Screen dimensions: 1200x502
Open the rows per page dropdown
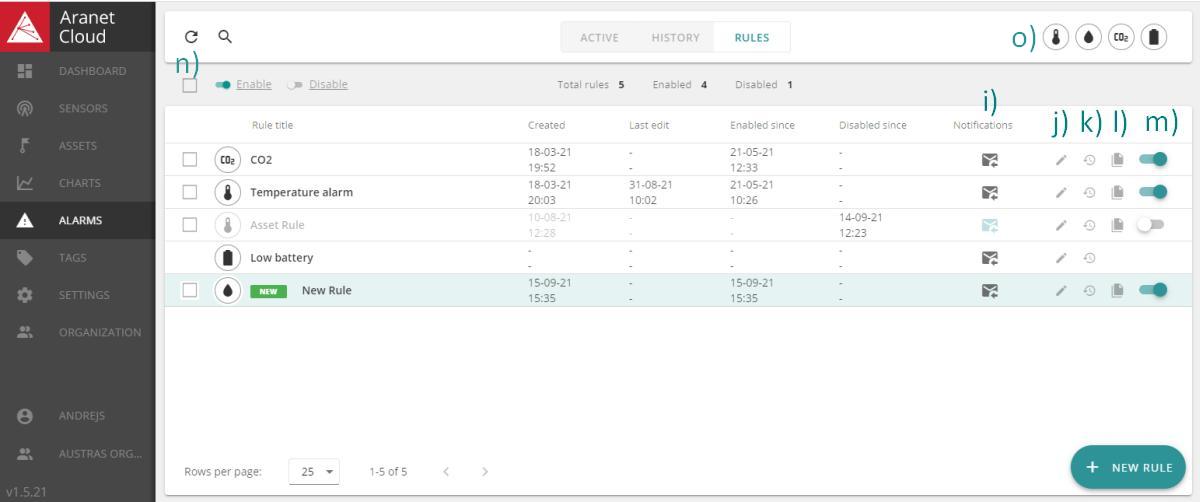tap(315, 471)
